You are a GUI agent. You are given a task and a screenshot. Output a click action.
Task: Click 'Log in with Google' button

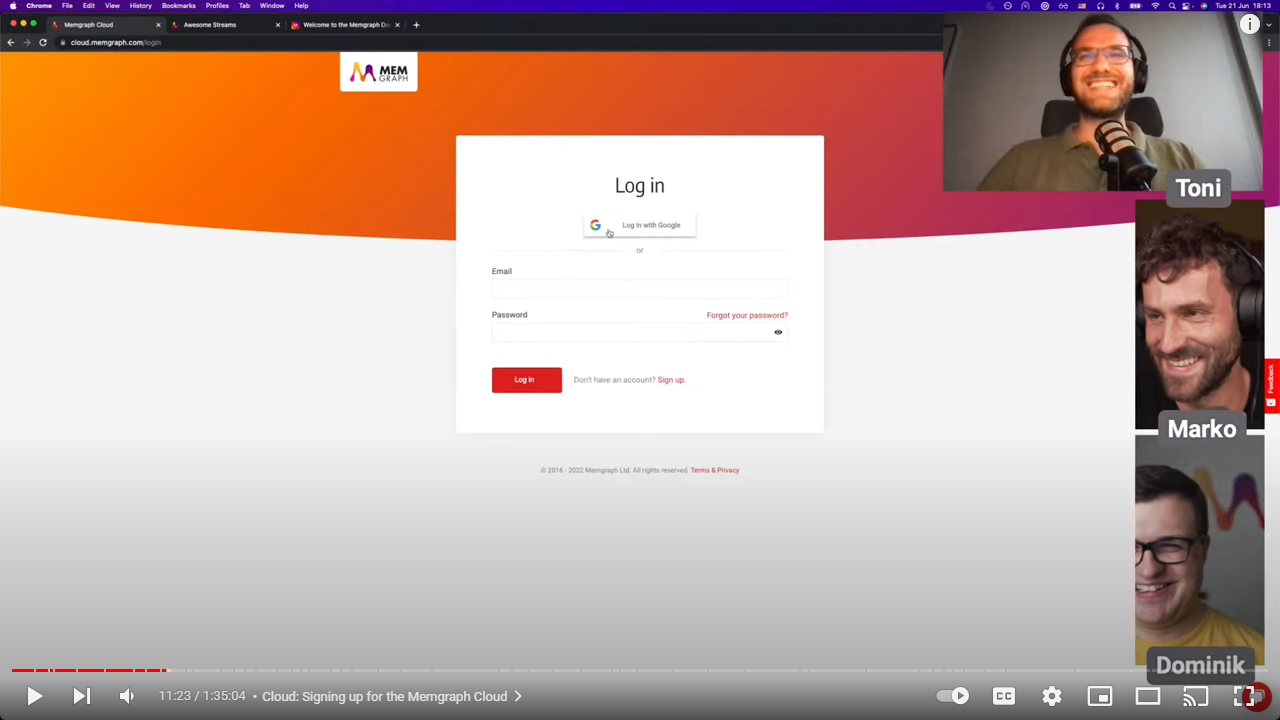(640, 225)
